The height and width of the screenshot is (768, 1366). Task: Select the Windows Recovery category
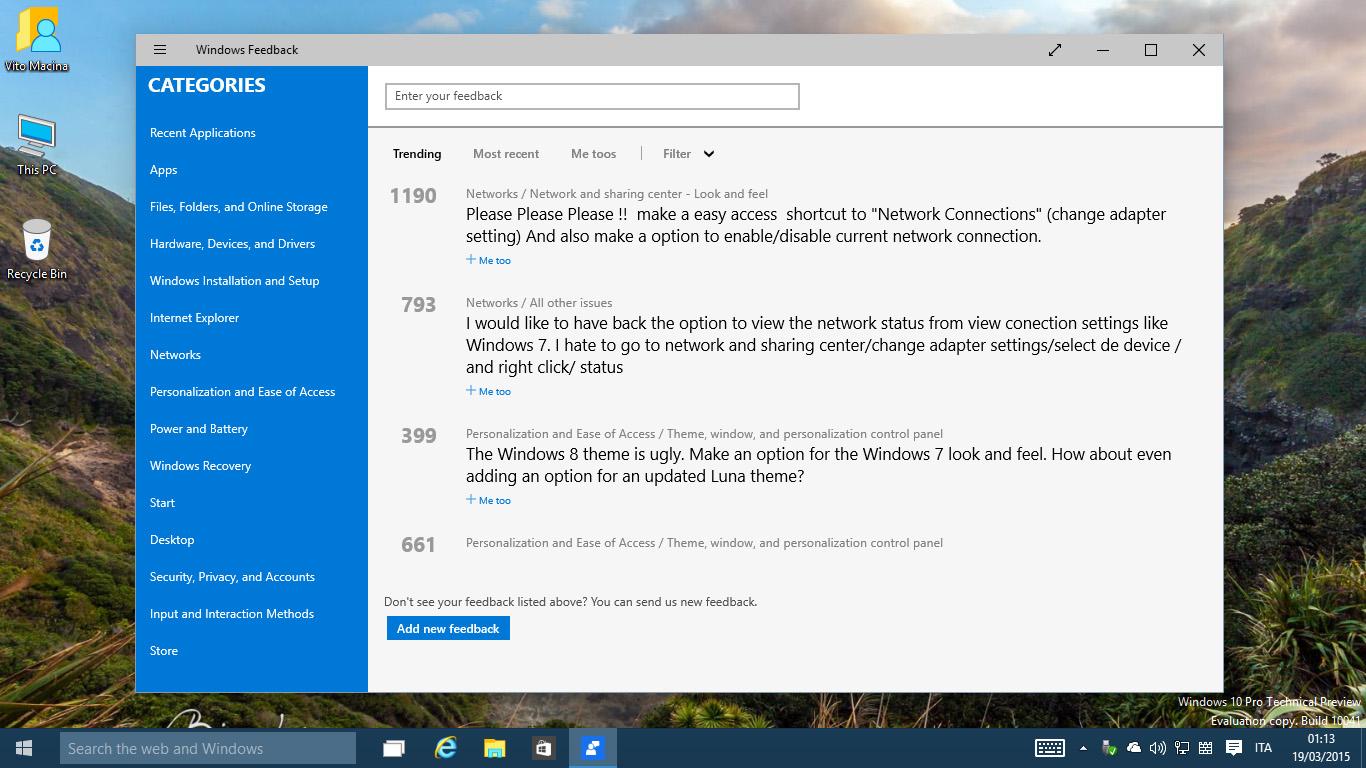point(201,466)
